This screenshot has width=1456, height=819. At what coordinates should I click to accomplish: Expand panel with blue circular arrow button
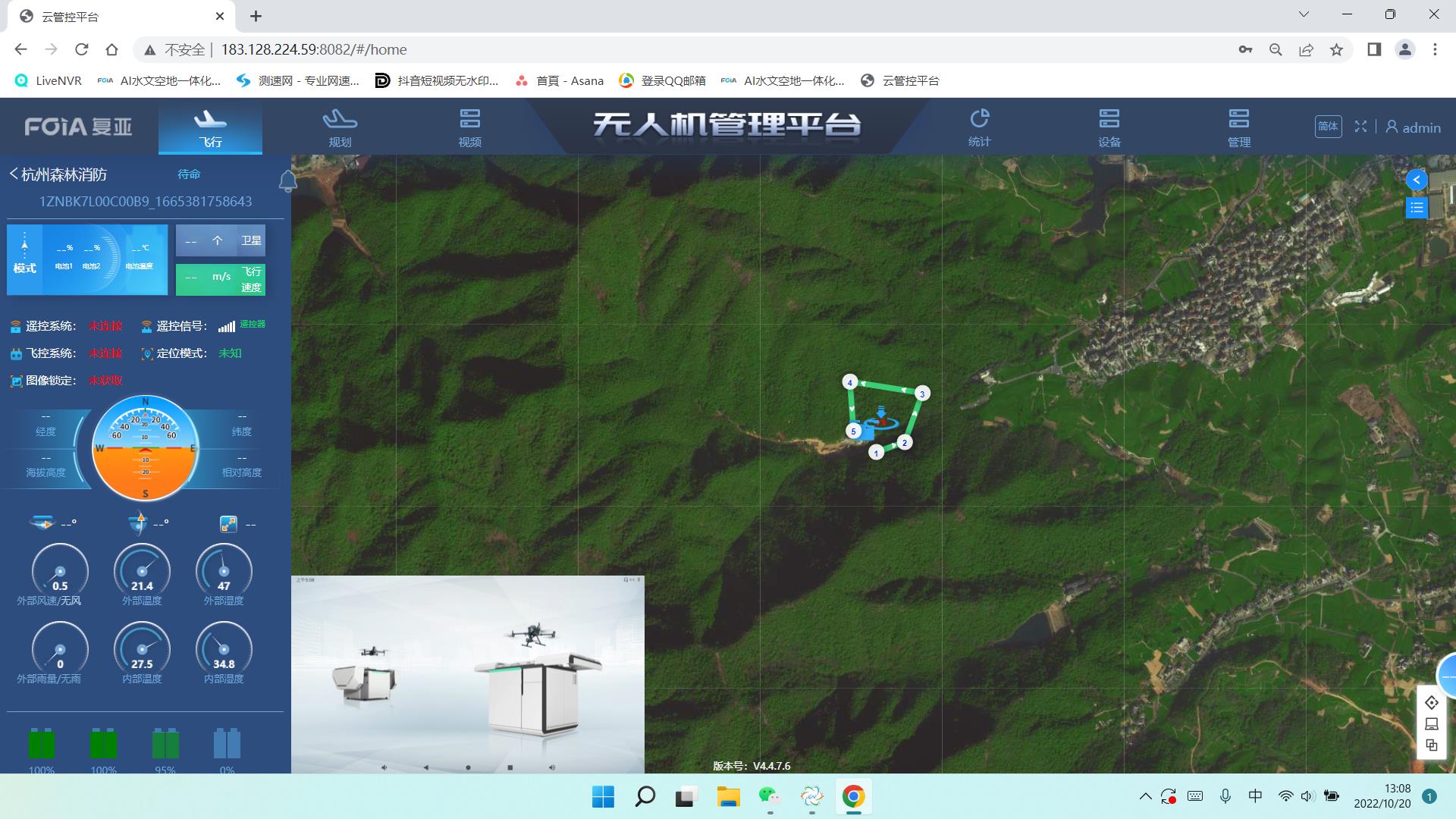(1416, 180)
